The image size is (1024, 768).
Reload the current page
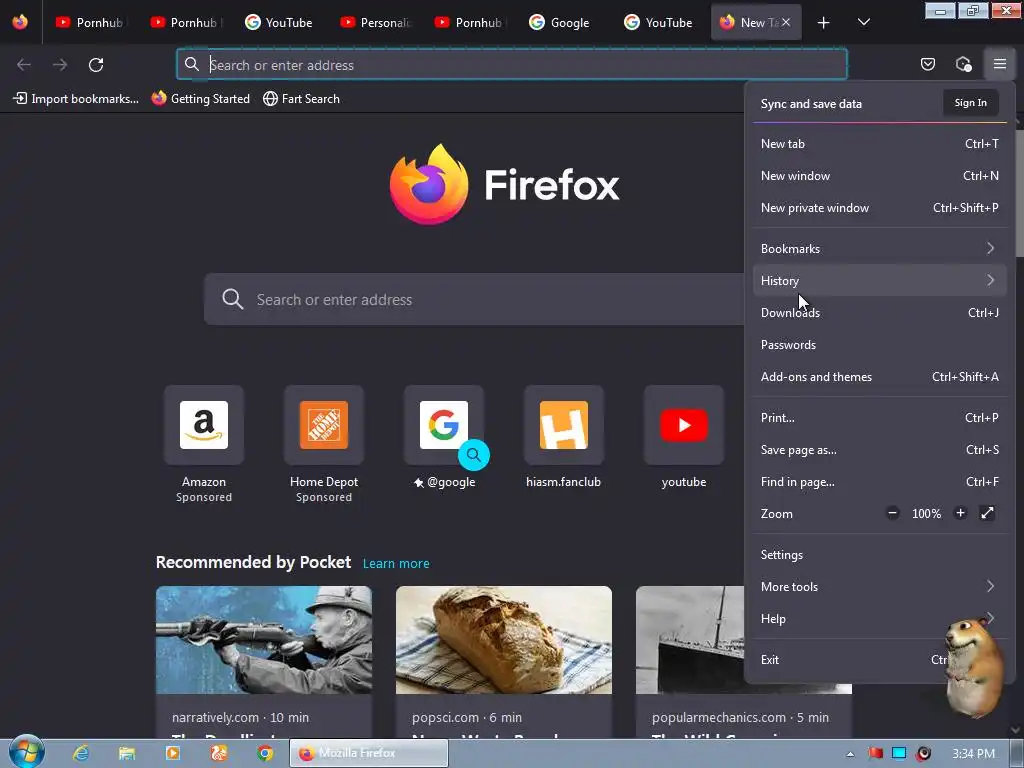(96, 65)
